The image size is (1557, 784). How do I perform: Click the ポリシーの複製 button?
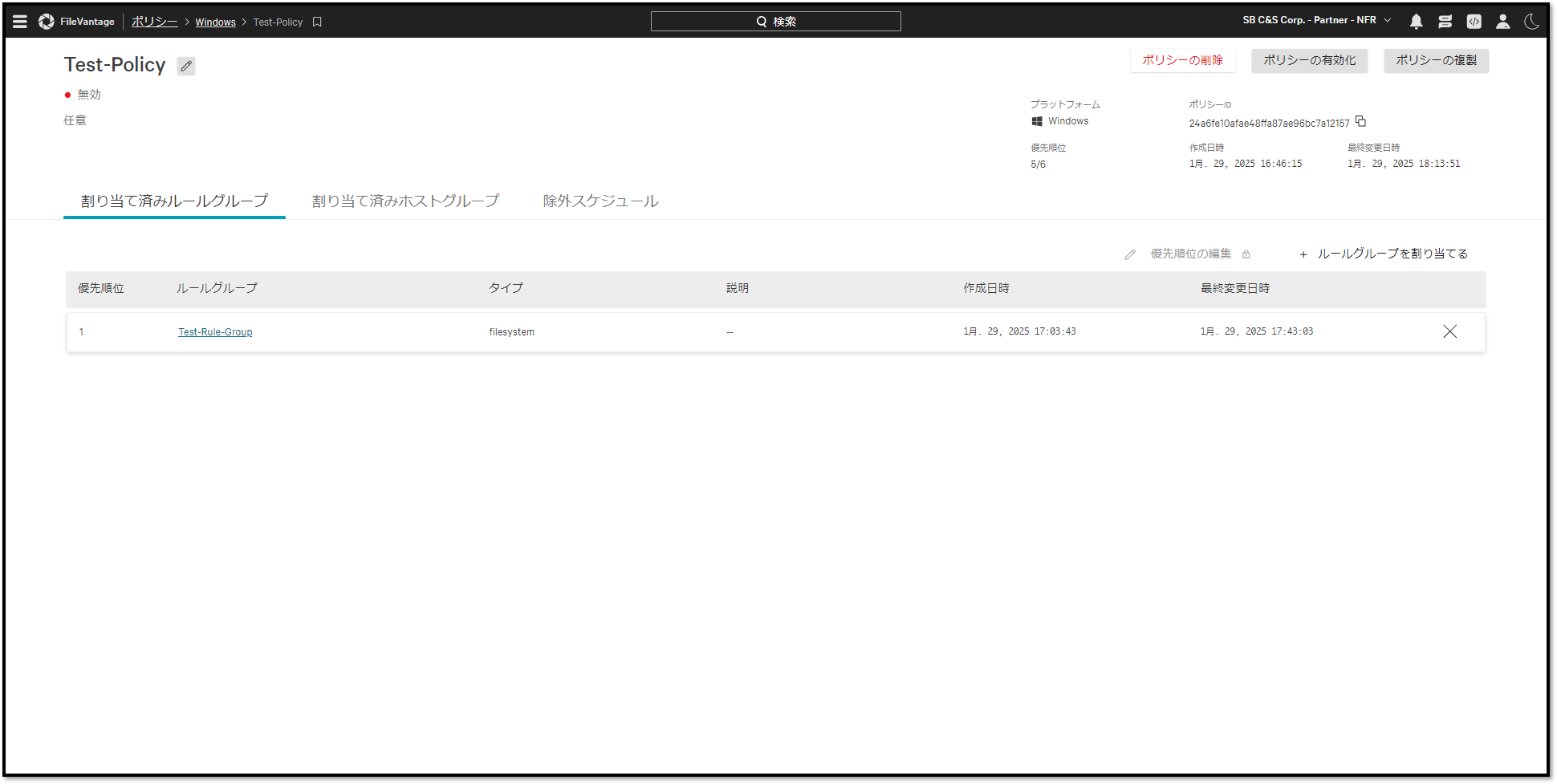(x=1437, y=60)
